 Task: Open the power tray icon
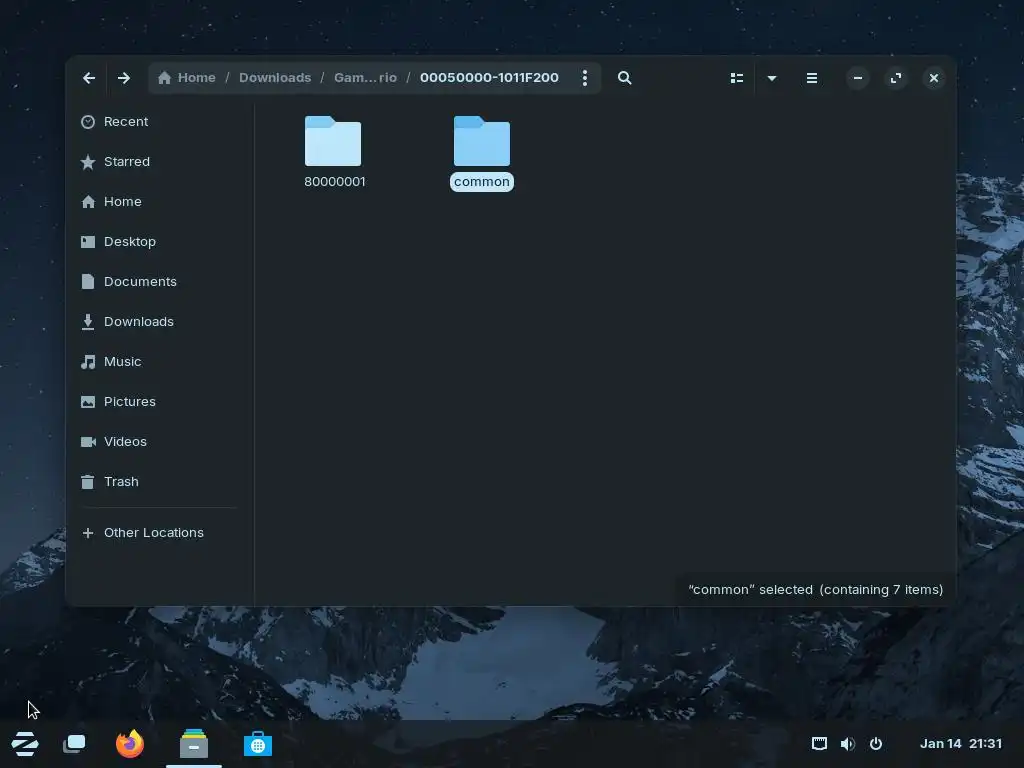coord(876,744)
